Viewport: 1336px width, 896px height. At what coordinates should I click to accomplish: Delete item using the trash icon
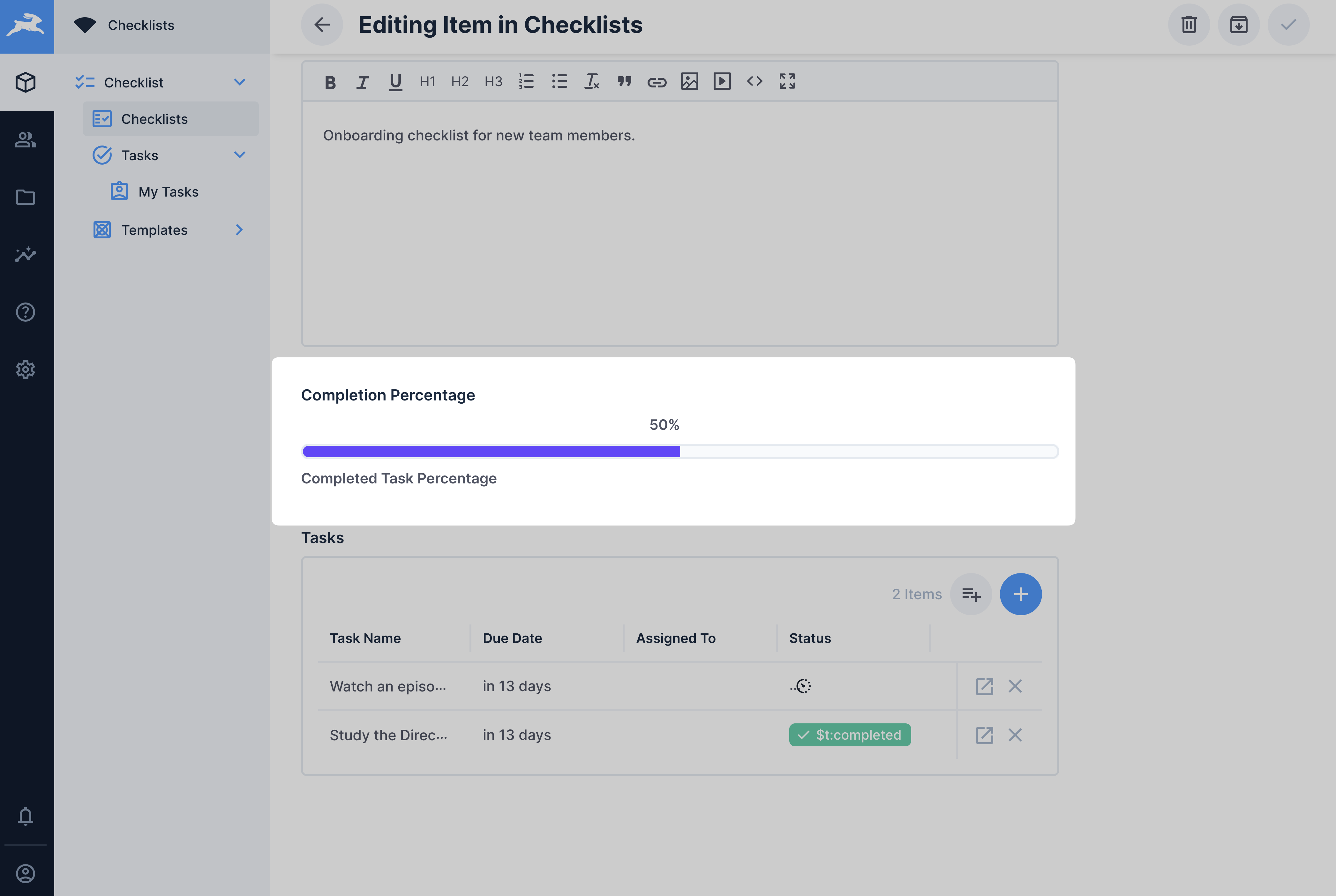tap(1189, 25)
